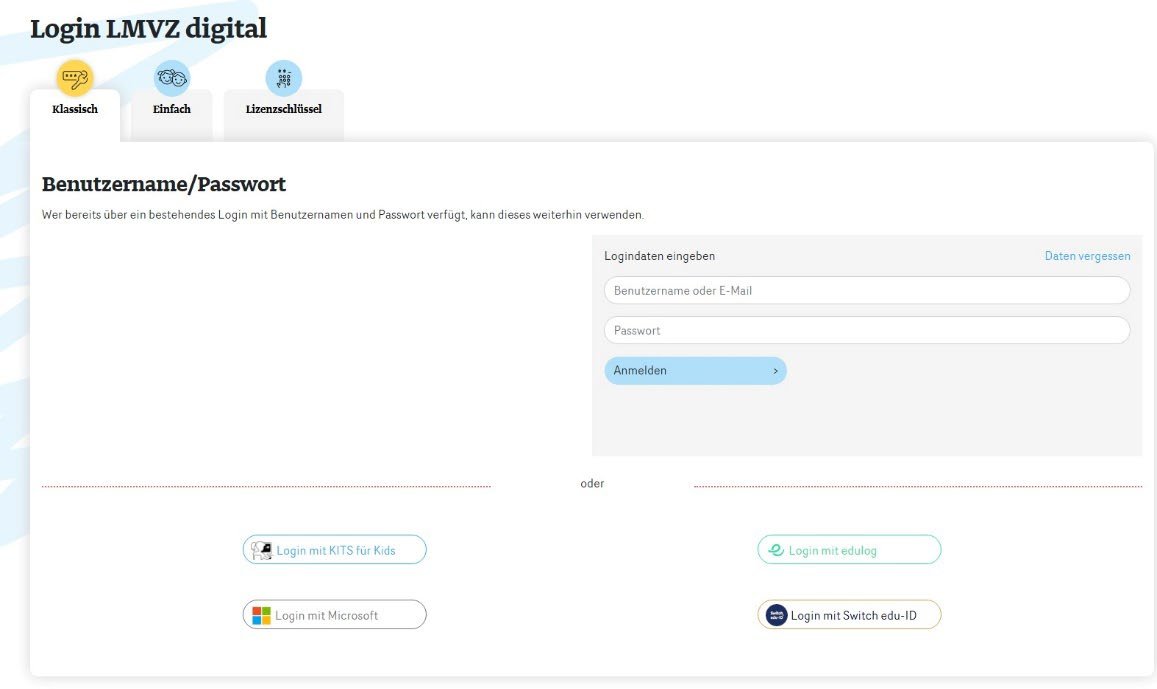The height and width of the screenshot is (689, 1157).
Task: Choose Login mit Microsoft
Action: click(334, 614)
